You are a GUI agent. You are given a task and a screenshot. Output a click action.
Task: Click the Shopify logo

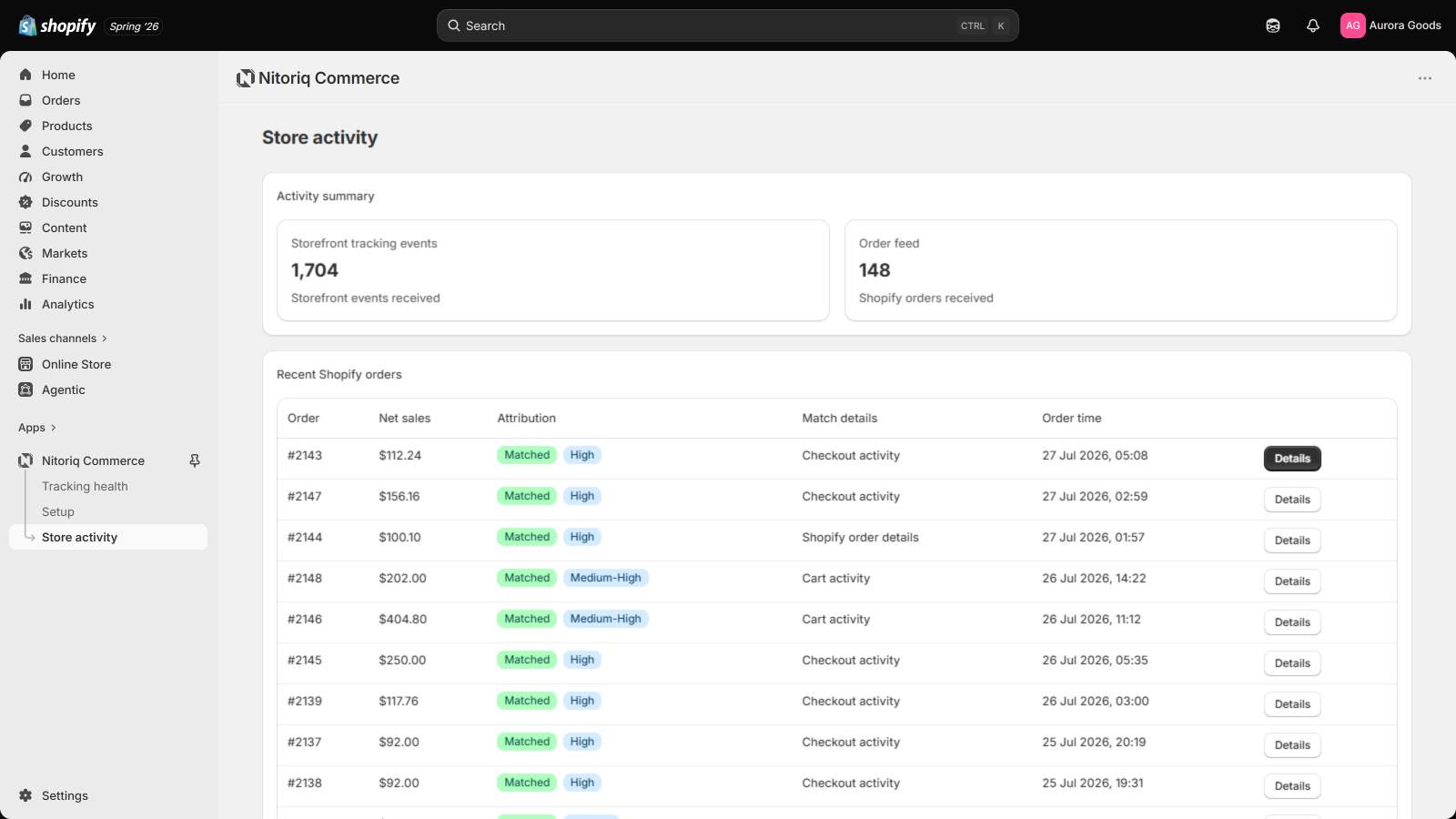57,25
